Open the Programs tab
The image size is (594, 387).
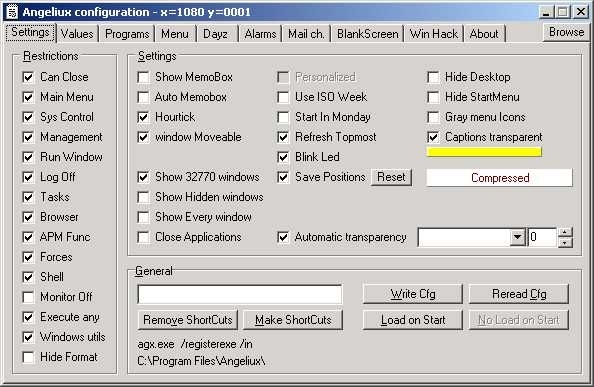(x=127, y=34)
